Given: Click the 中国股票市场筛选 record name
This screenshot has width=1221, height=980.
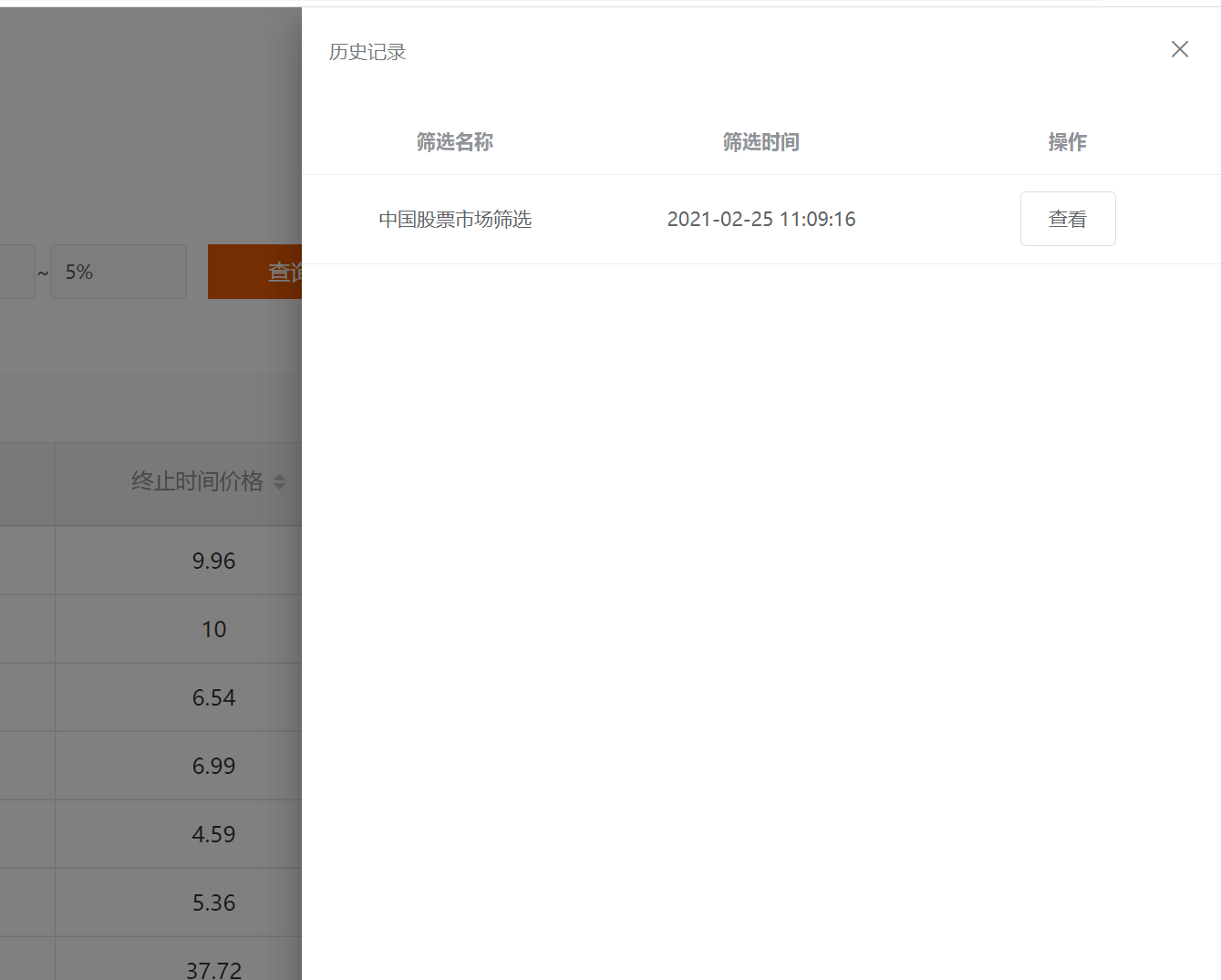Looking at the screenshot, I should [454, 219].
